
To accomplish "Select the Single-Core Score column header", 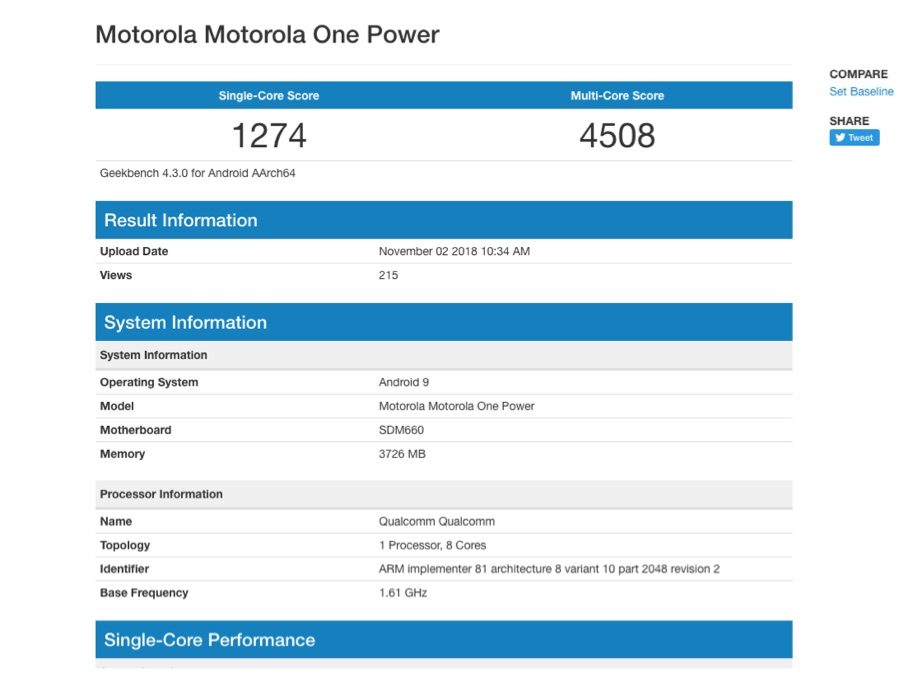I will (269, 96).
